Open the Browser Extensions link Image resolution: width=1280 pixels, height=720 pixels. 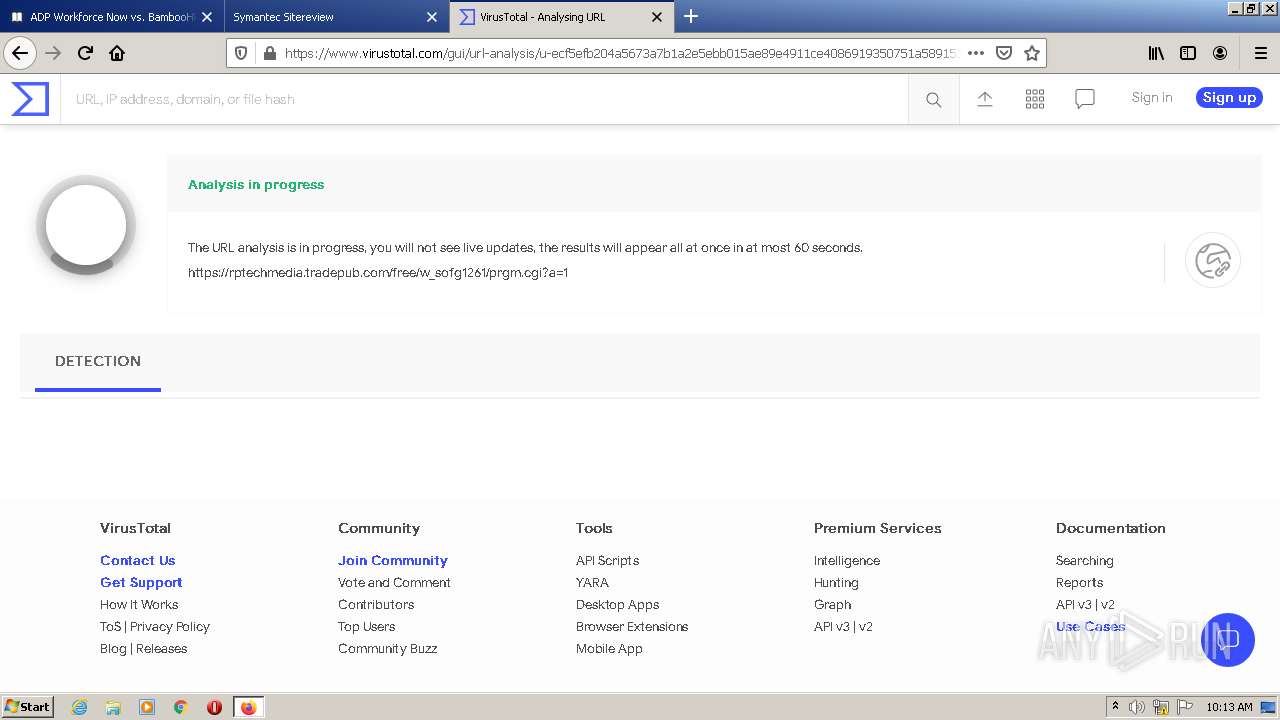[x=632, y=626]
